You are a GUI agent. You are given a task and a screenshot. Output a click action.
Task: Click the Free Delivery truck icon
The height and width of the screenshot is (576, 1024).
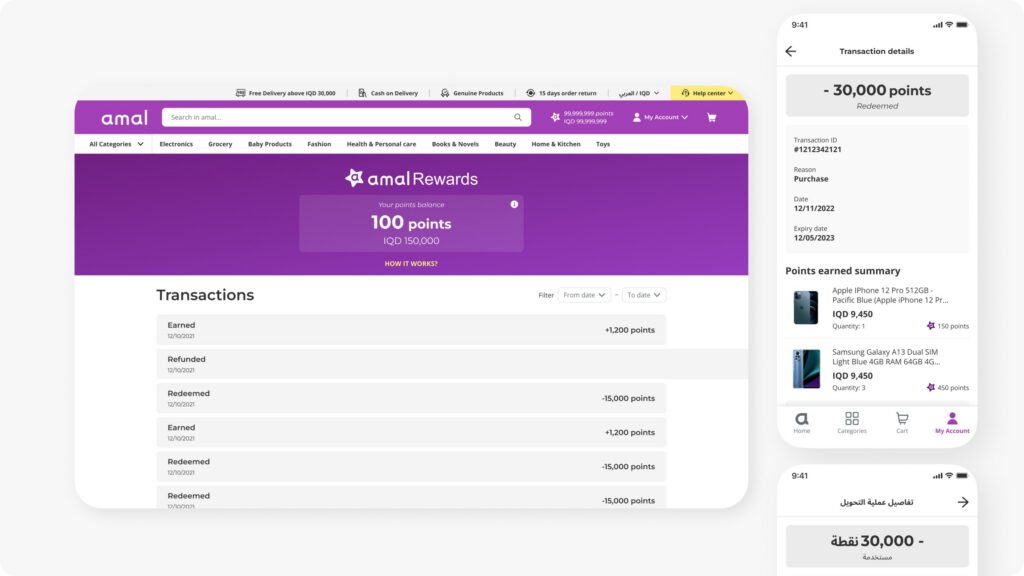click(240, 93)
